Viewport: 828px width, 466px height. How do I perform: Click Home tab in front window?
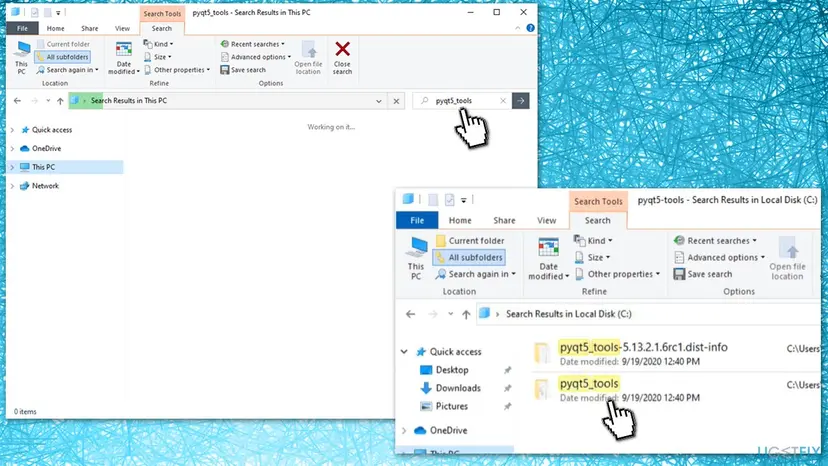click(x=460, y=220)
